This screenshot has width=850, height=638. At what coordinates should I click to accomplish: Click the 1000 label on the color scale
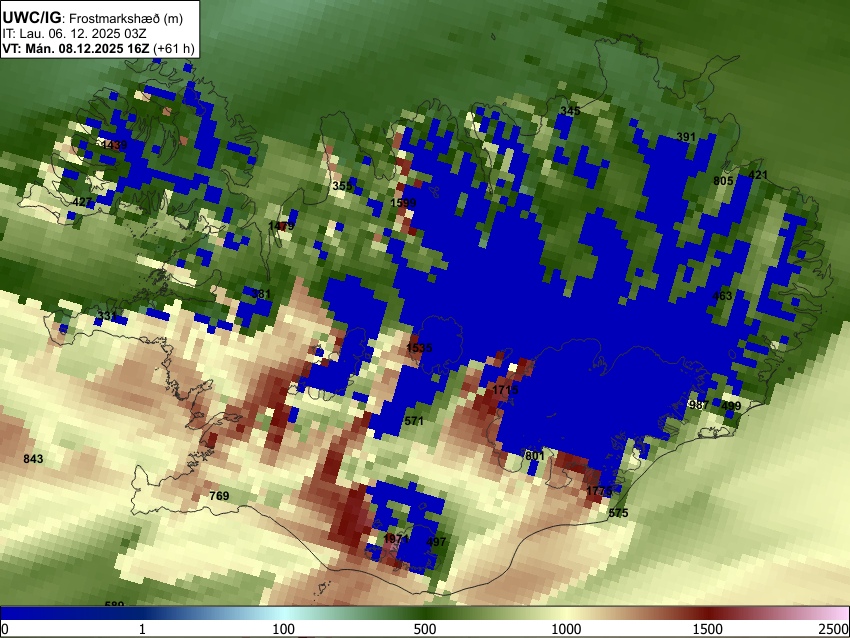[x=566, y=629]
